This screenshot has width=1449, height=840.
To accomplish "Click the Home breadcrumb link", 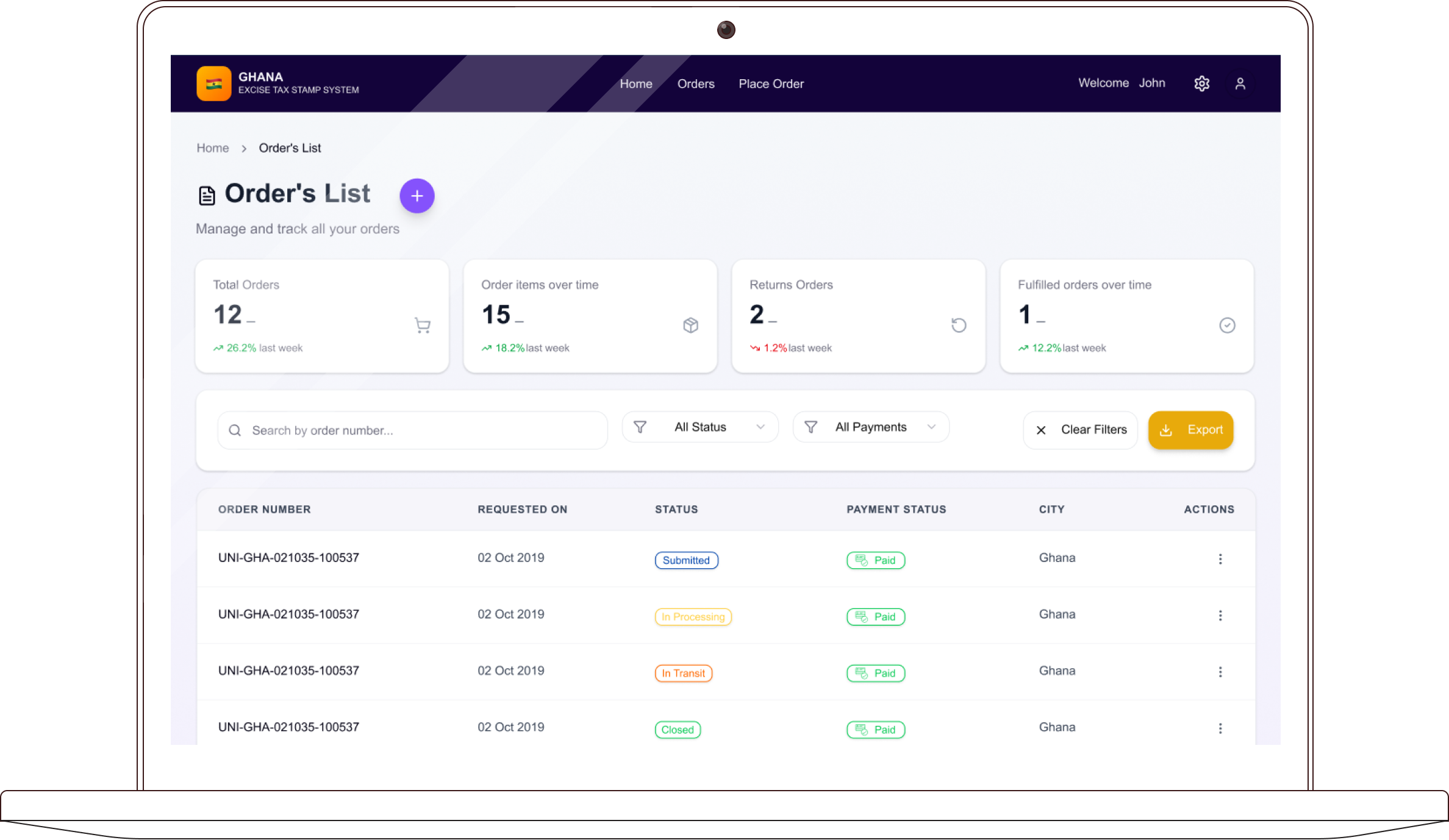I will tap(212, 148).
